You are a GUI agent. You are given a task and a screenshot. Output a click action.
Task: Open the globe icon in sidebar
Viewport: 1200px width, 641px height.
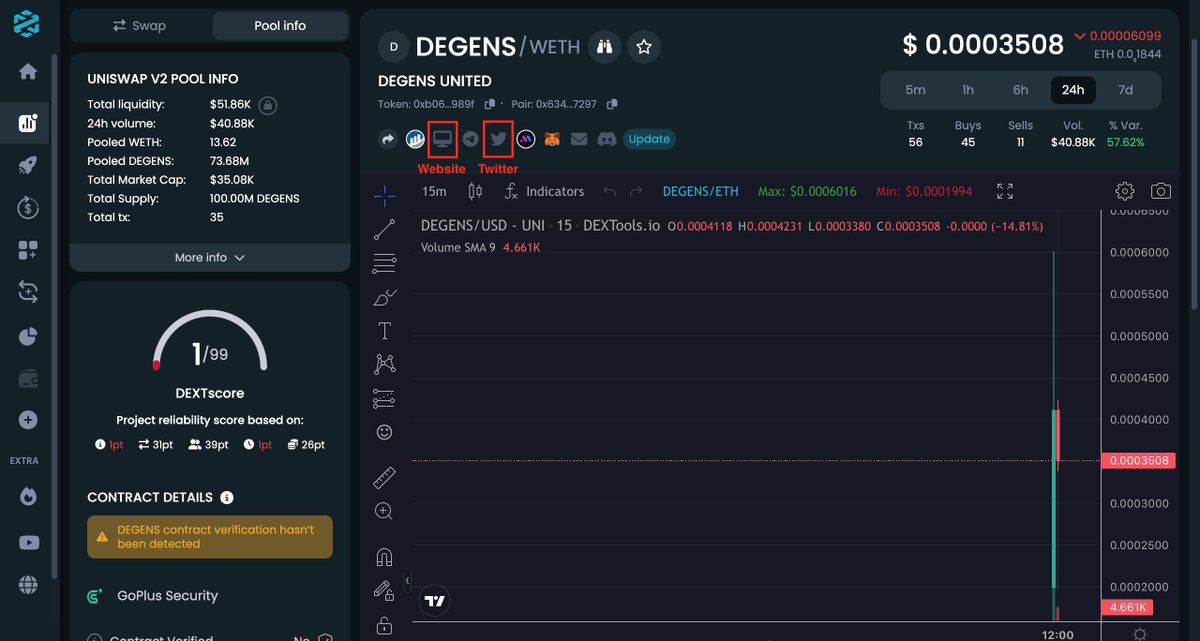27,585
